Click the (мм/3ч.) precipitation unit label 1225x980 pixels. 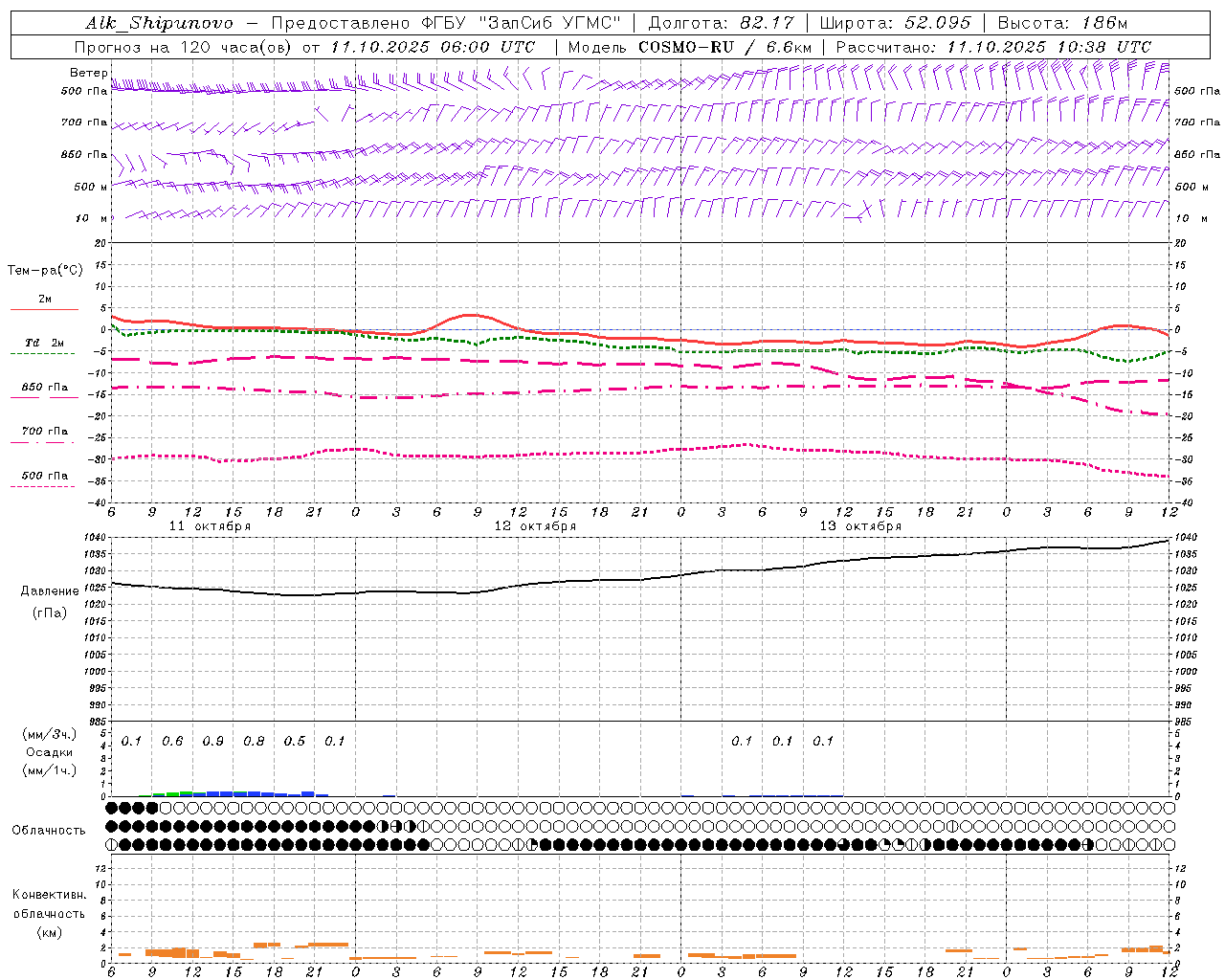click(50, 734)
